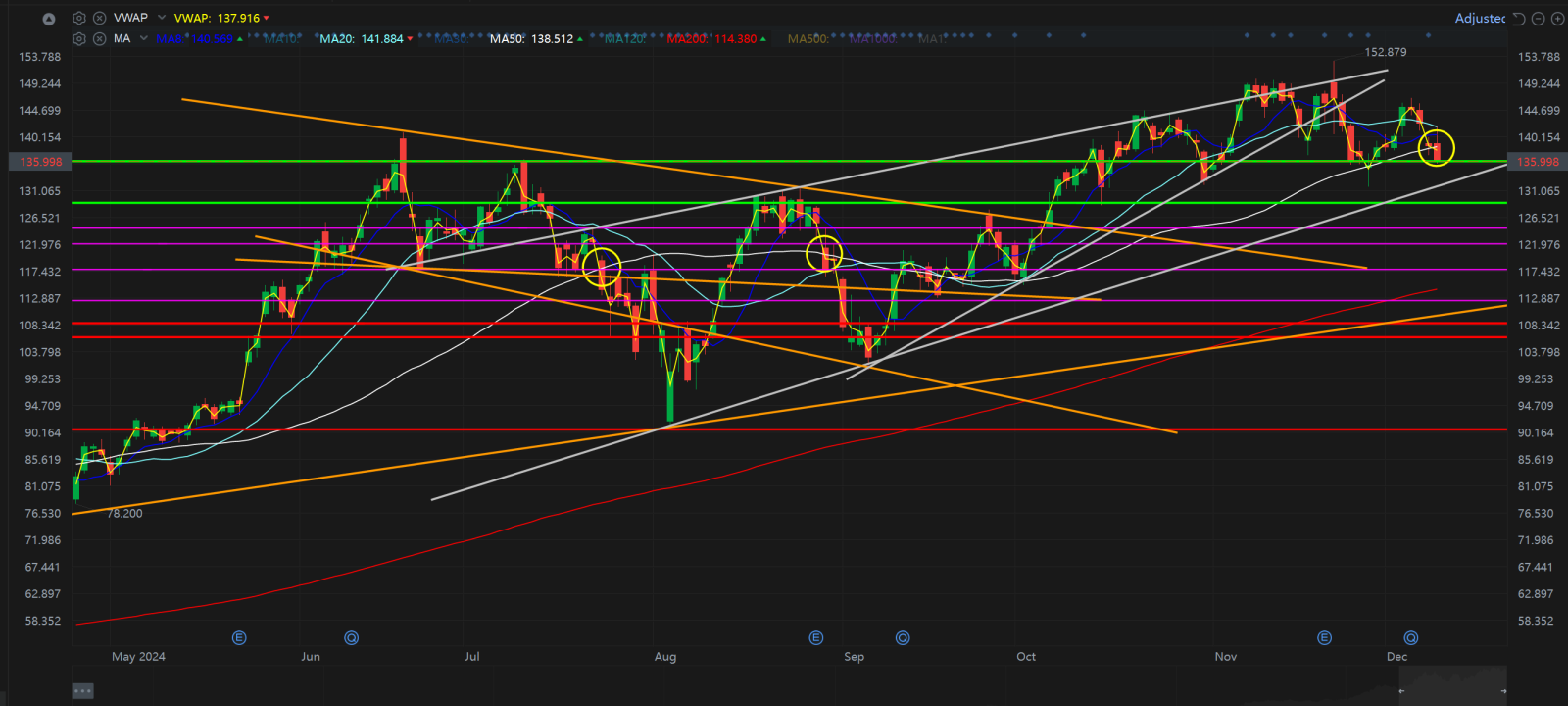Click the @ event marker in June

(352, 638)
